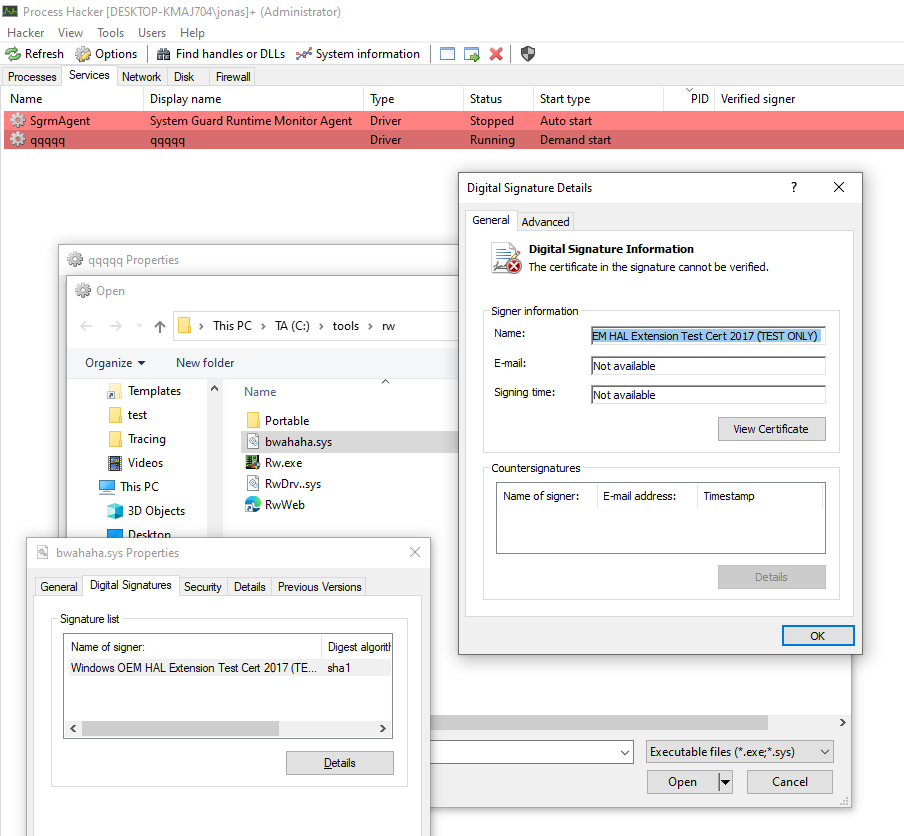Viewport: 904px width, 836px height.
Task: Click OK in Digital Signature Details
Action: (x=818, y=635)
